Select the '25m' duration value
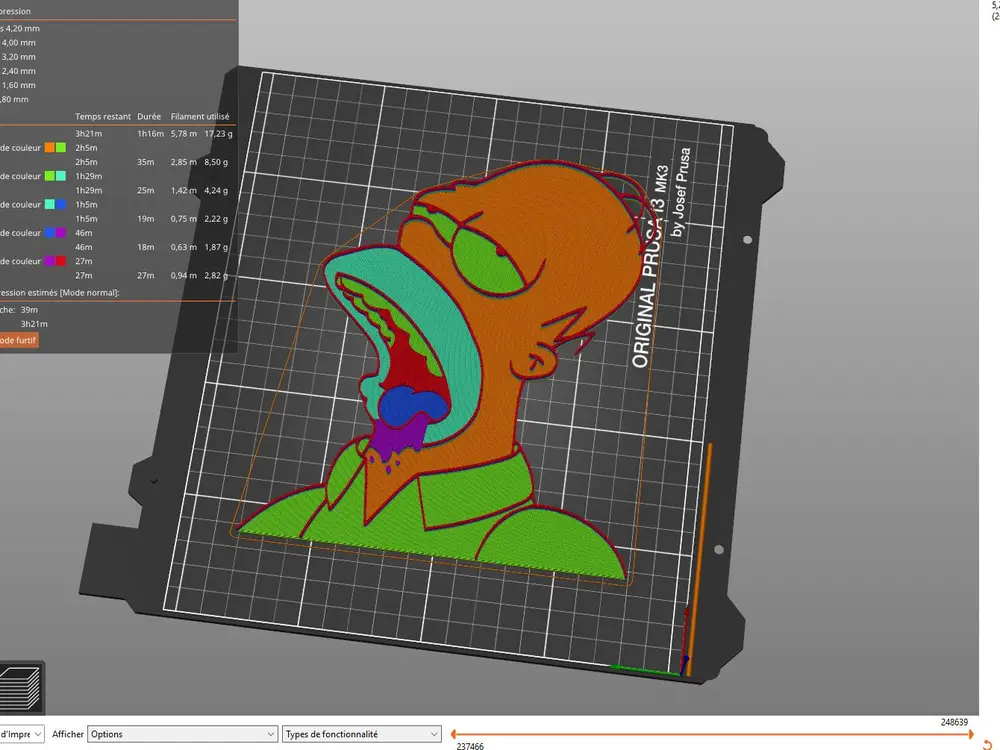1000x750 pixels. click(145, 190)
